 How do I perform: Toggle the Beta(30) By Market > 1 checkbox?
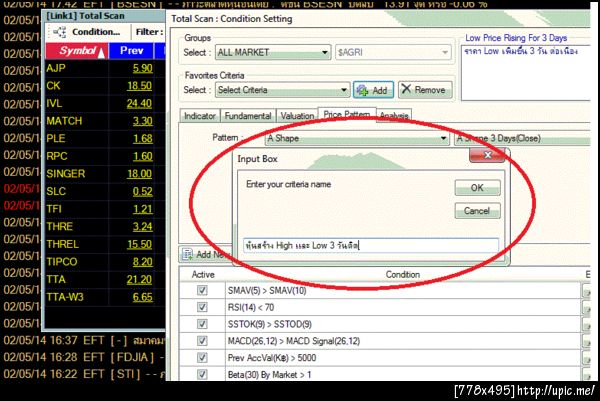point(202,374)
